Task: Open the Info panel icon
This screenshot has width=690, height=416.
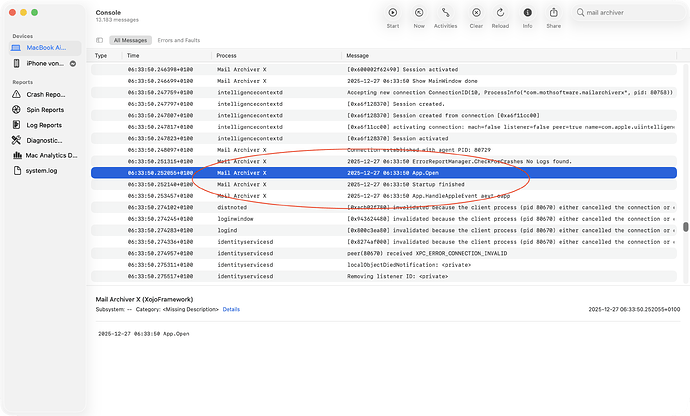Action: (x=527, y=13)
